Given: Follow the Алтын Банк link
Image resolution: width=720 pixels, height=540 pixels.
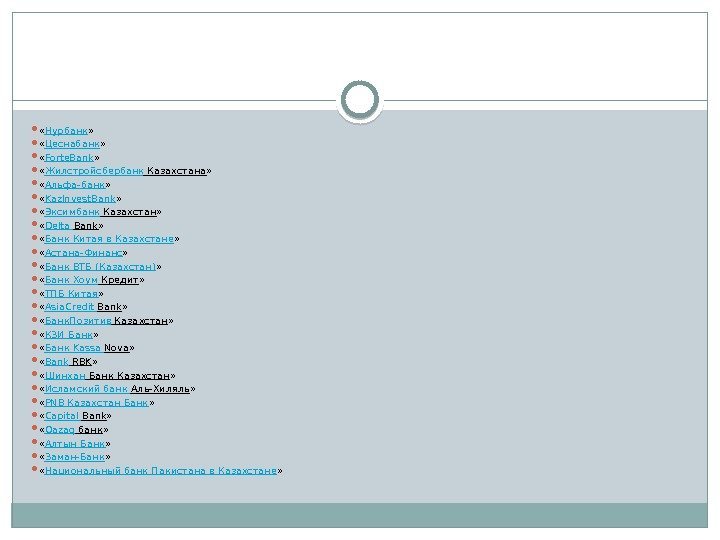Looking at the screenshot, I should (x=75, y=444).
